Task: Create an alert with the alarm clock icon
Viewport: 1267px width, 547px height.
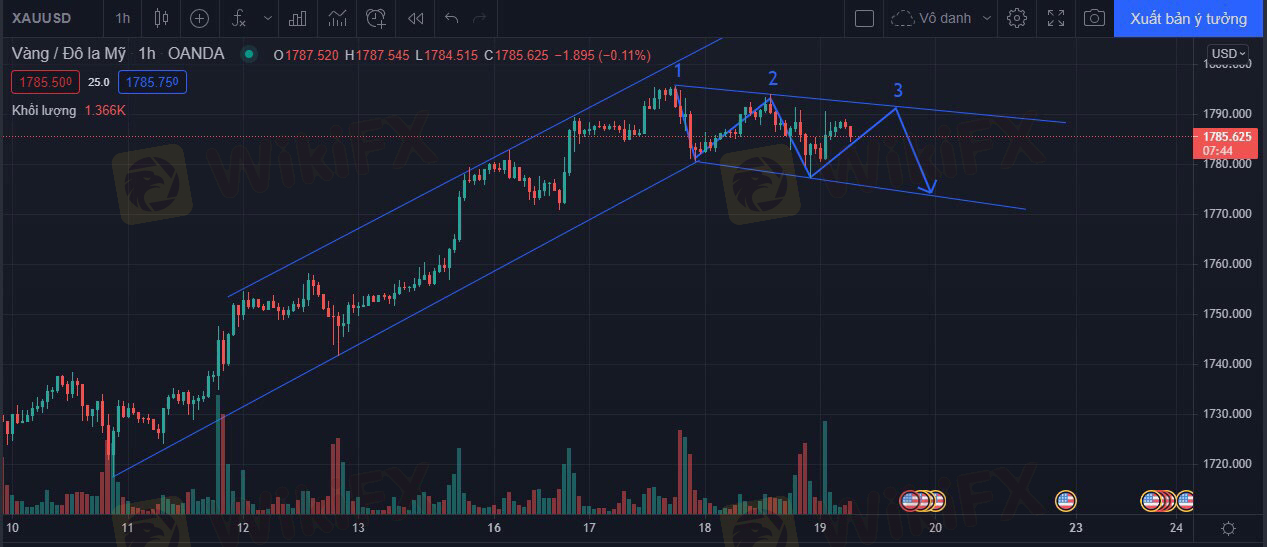Action: coord(376,18)
